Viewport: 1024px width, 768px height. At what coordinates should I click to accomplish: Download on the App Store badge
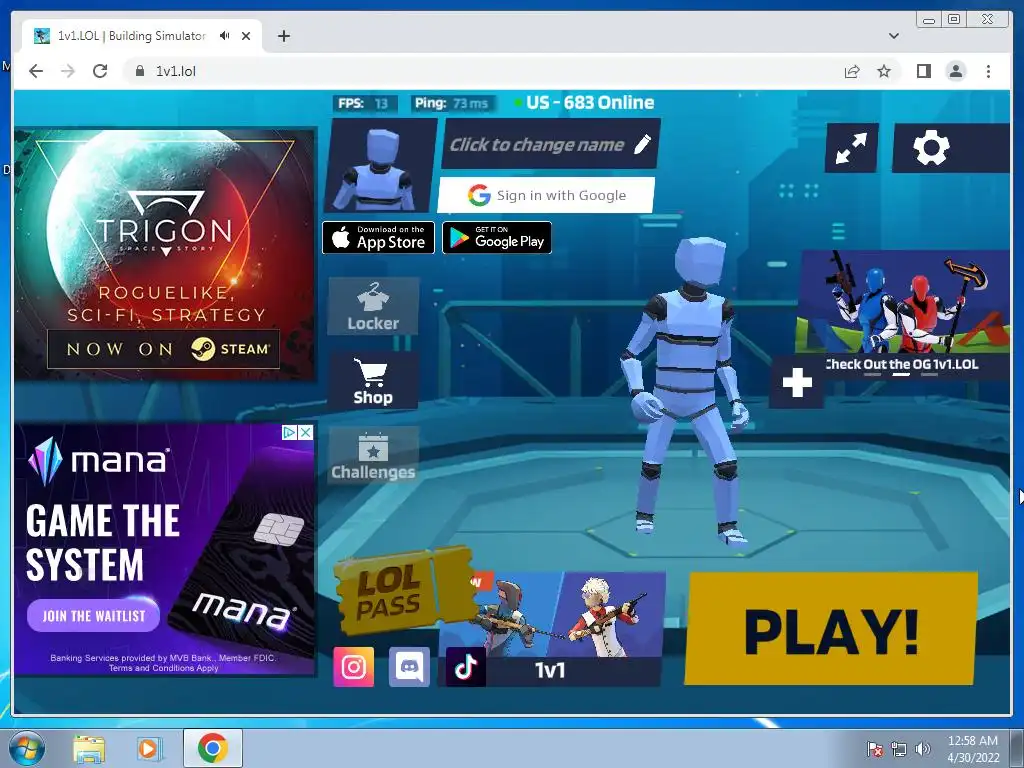[x=378, y=238]
